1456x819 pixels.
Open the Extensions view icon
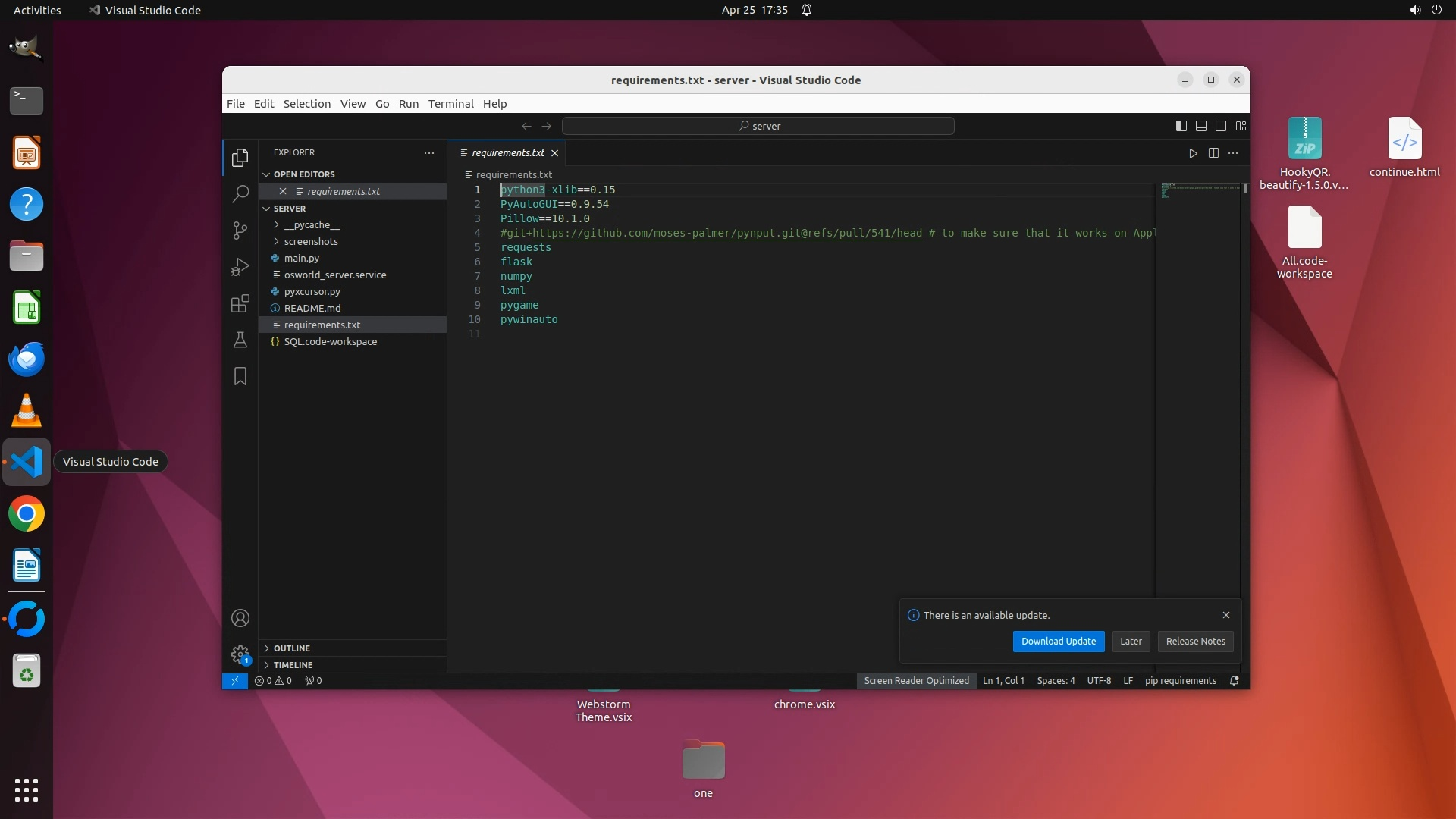pyautogui.click(x=240, y=304)
